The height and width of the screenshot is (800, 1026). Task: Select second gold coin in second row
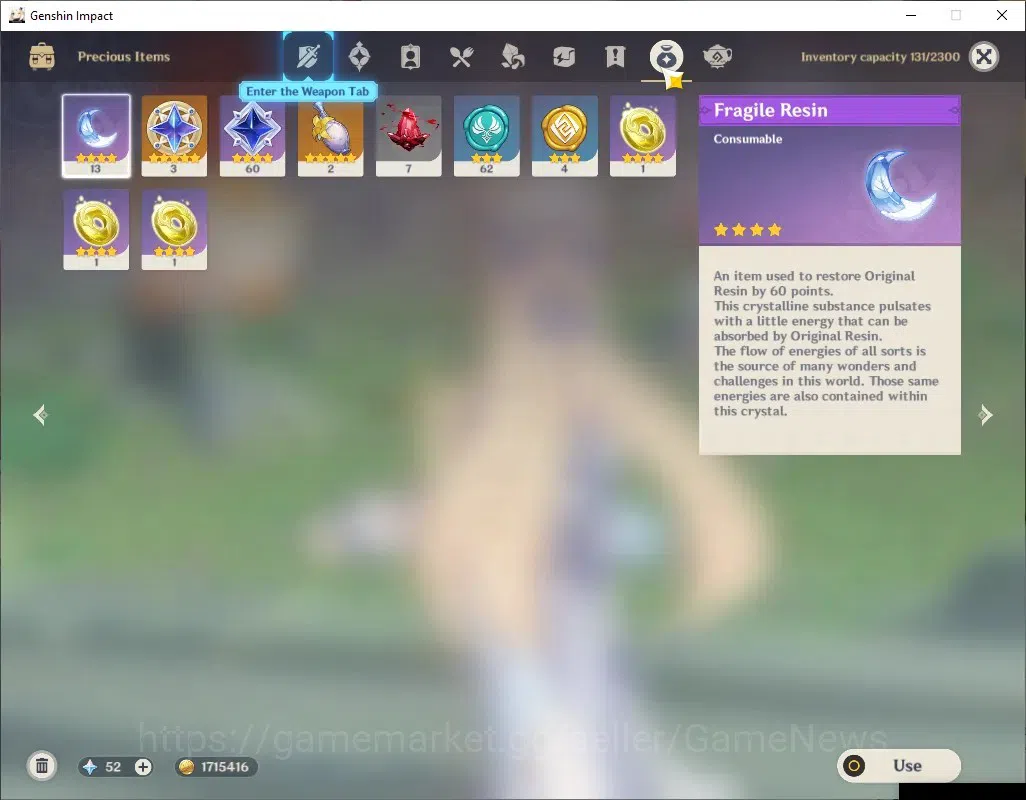[x=174, y=230]
